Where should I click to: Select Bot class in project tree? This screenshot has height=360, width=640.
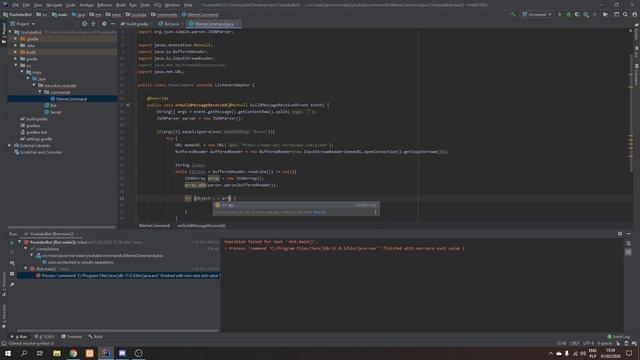(53, 105)
